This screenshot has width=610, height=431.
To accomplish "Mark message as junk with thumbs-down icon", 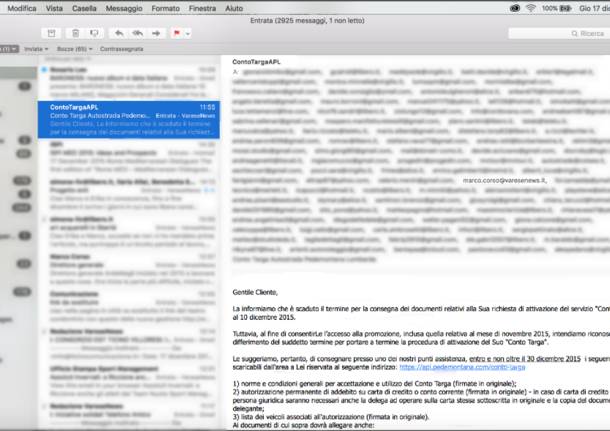I will (94, 33).
